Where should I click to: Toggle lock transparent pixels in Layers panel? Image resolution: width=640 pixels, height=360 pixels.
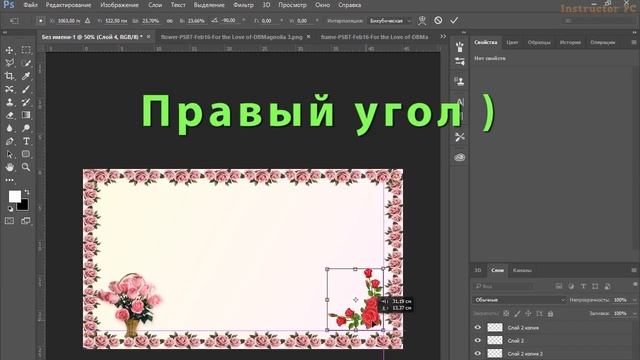tap(506, 313)
